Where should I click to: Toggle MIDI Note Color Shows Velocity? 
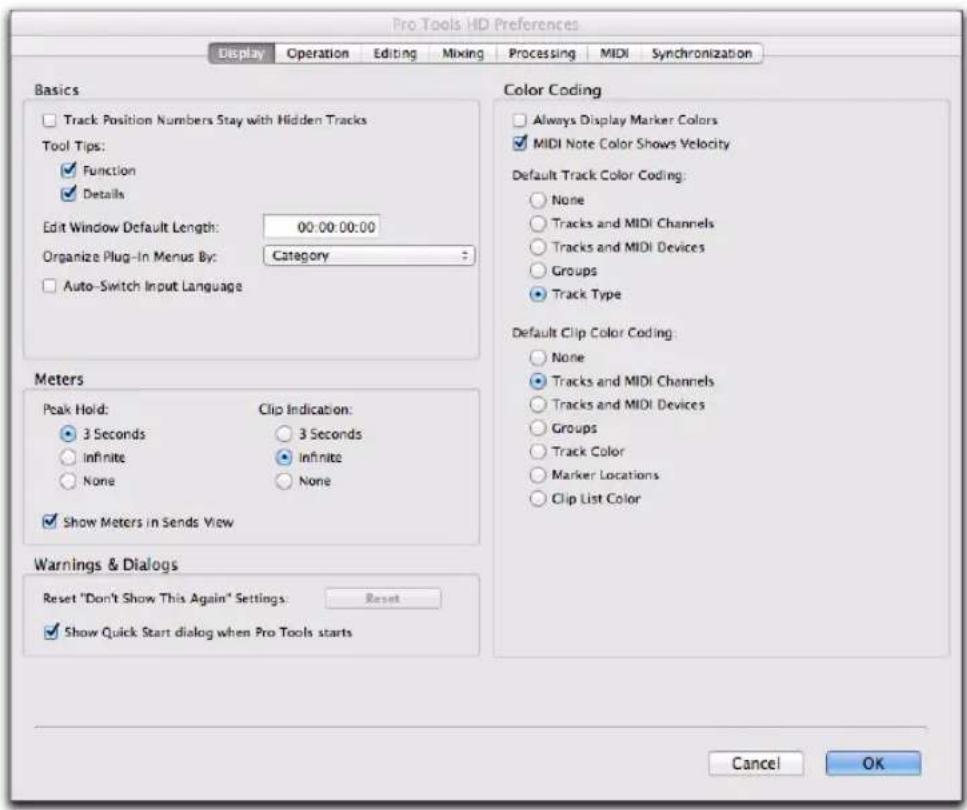521,143
